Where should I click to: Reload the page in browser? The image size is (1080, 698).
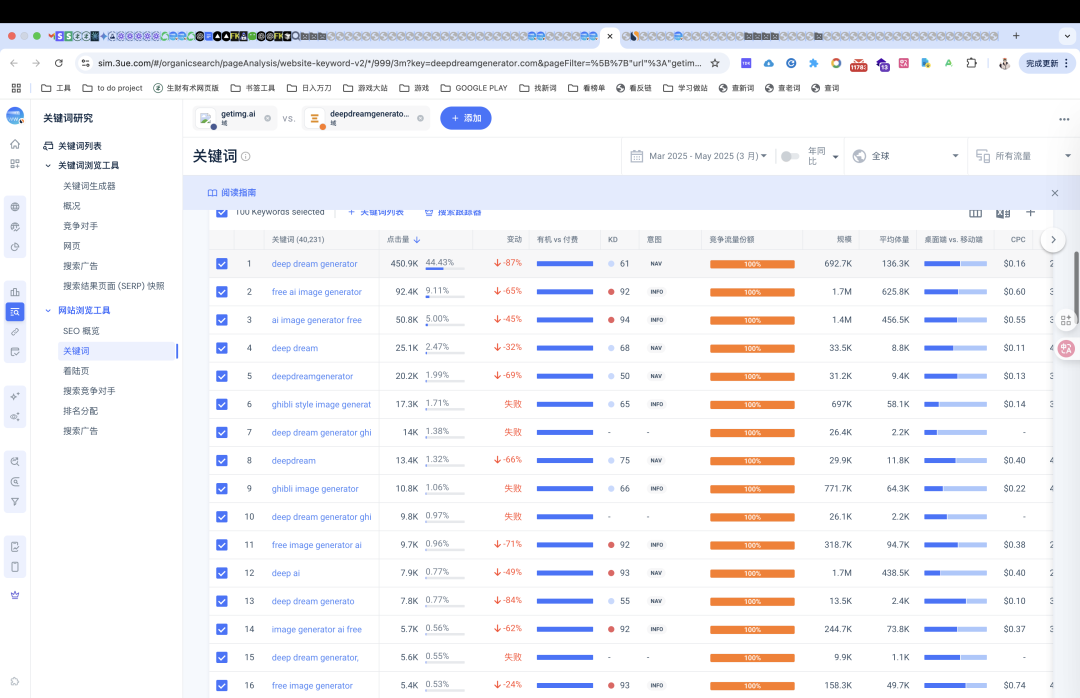click(x=59, y=63)
